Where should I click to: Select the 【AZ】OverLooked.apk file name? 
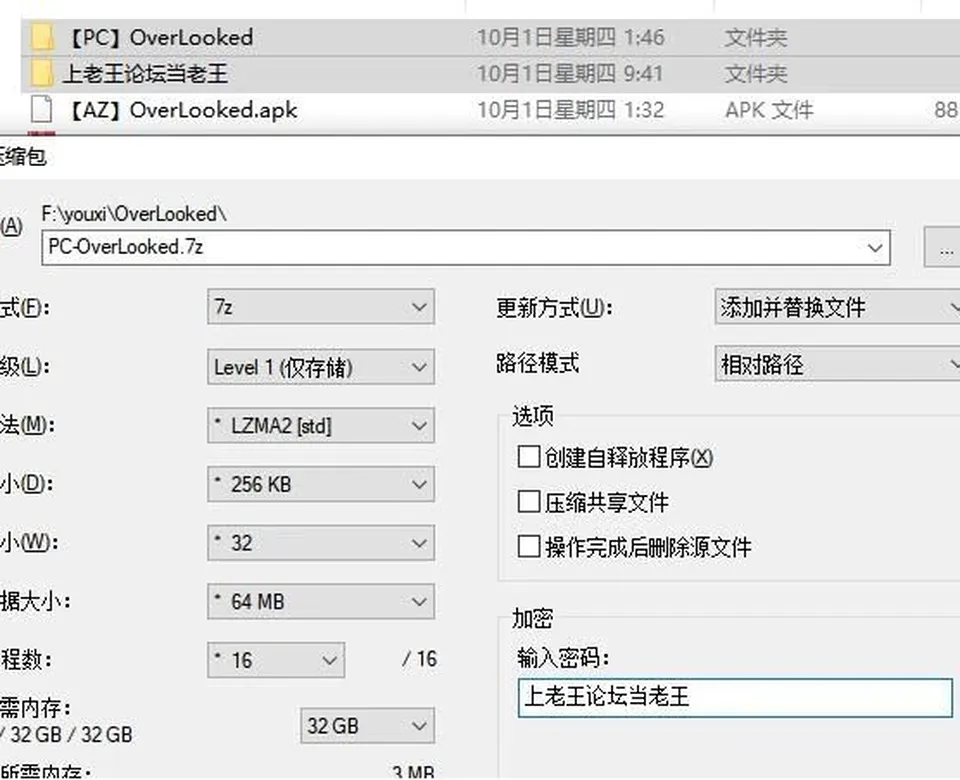click(x=182, y=110)
